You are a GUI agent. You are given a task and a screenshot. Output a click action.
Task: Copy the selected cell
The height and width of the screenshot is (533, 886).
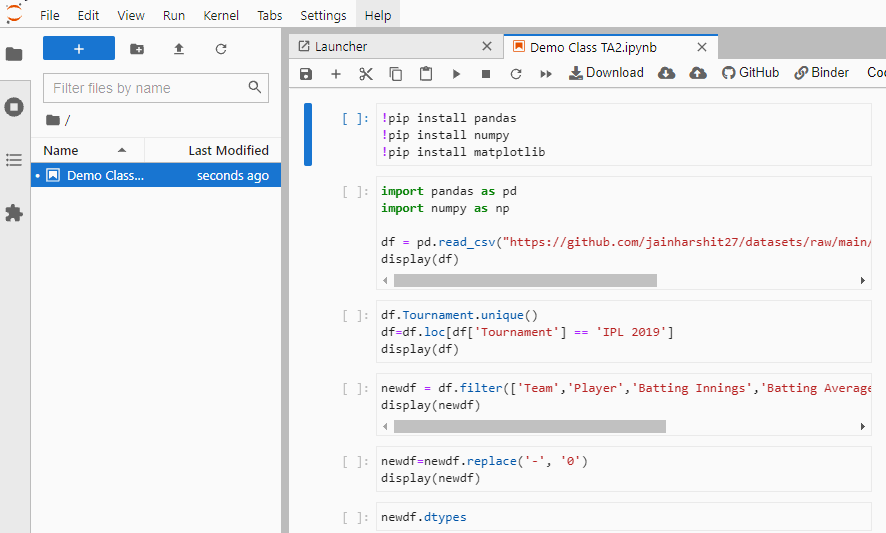pyautogui.click(x=396, y=74)
